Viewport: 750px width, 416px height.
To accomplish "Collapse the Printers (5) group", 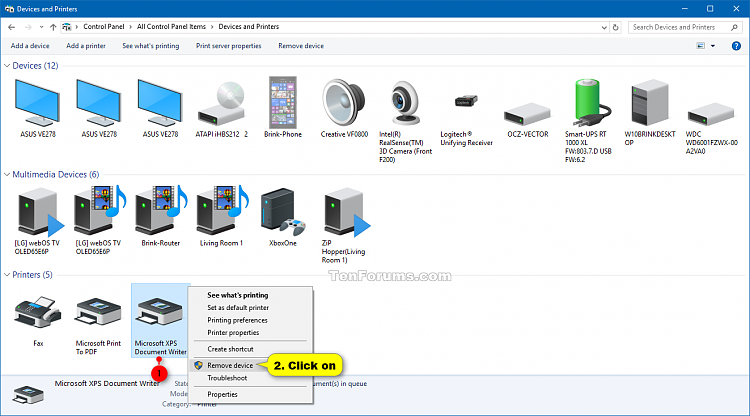I will point(7,275).
